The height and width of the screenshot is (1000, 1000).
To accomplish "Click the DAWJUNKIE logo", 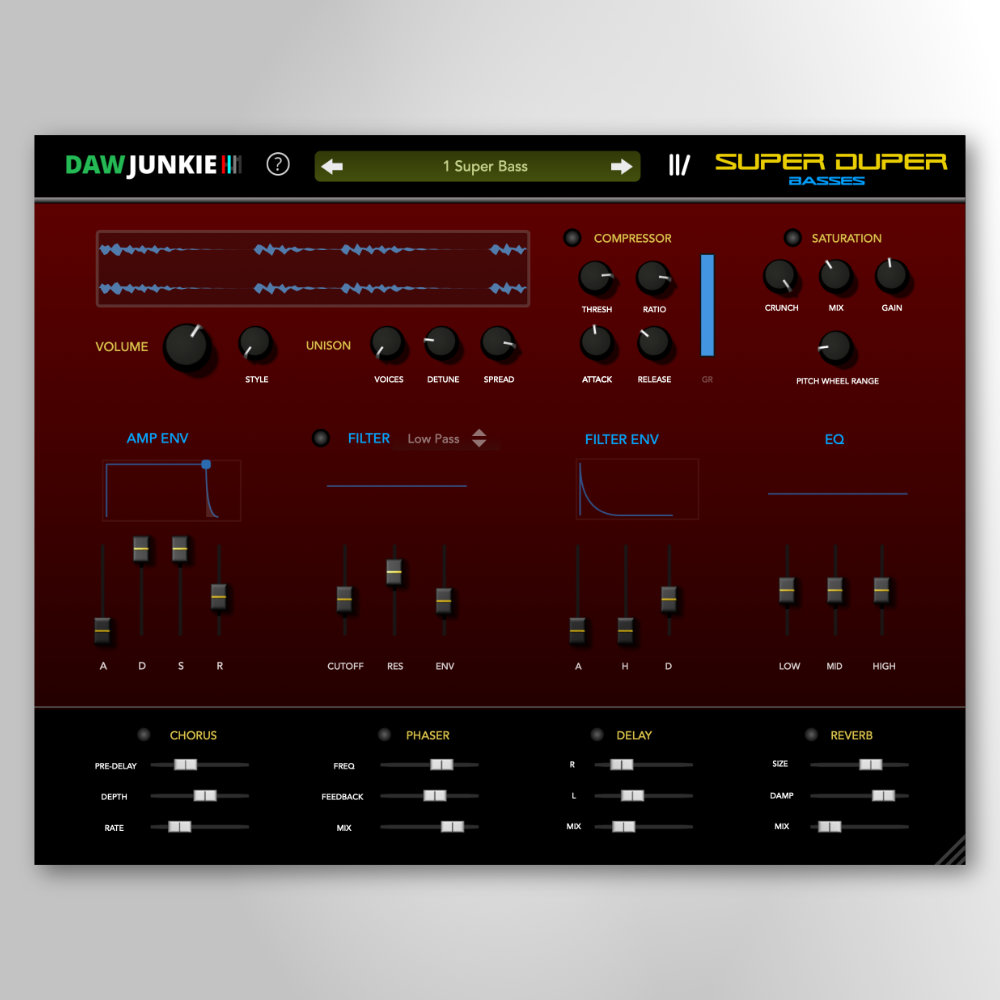I will point(153,165).
